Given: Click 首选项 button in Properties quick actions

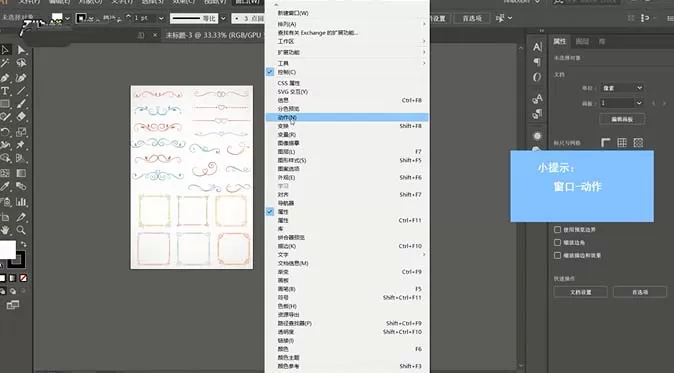Looking at the screenshot, I should [640, 292].
